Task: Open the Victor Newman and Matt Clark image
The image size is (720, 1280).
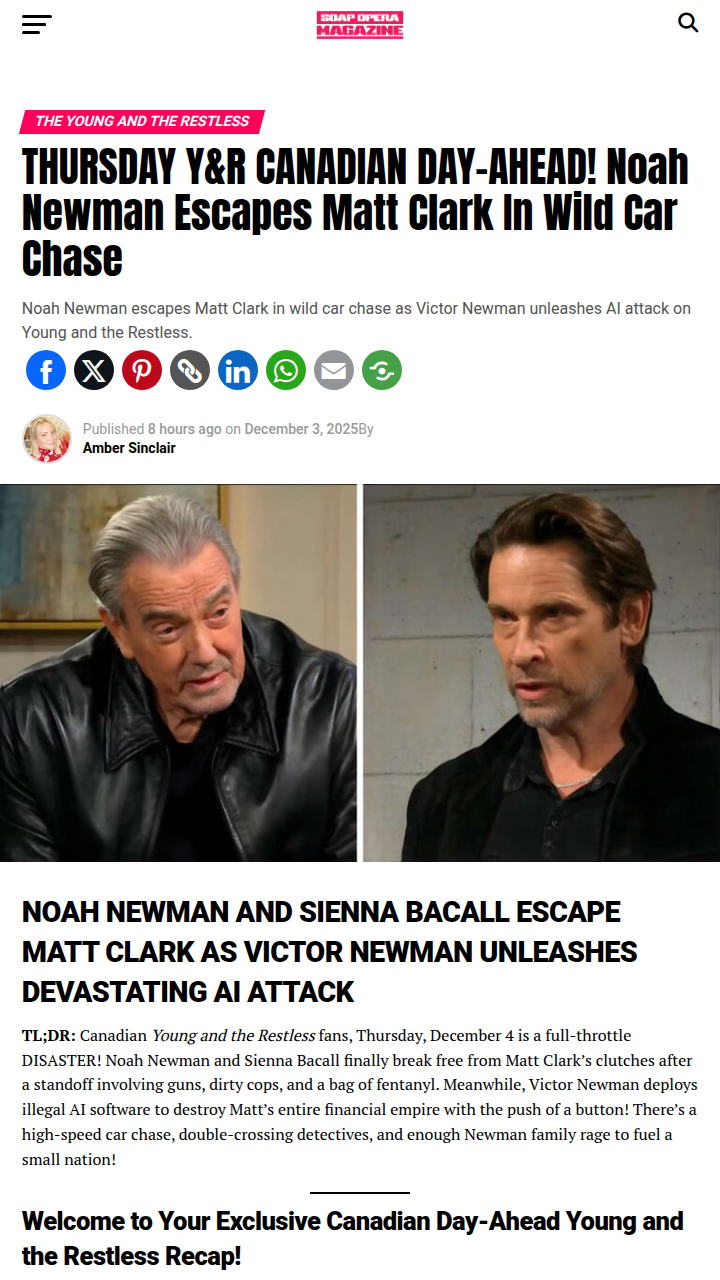Action: tap(360, 673)
